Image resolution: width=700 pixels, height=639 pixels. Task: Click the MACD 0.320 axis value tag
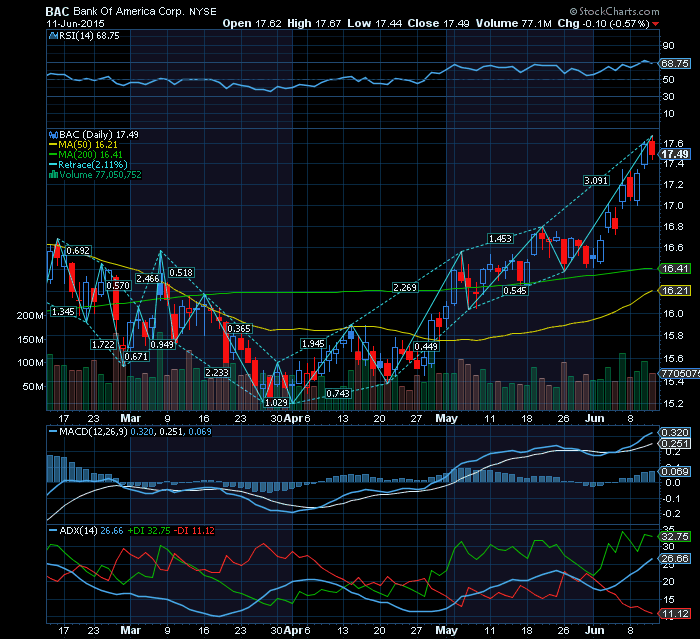[x=675, y=432]
